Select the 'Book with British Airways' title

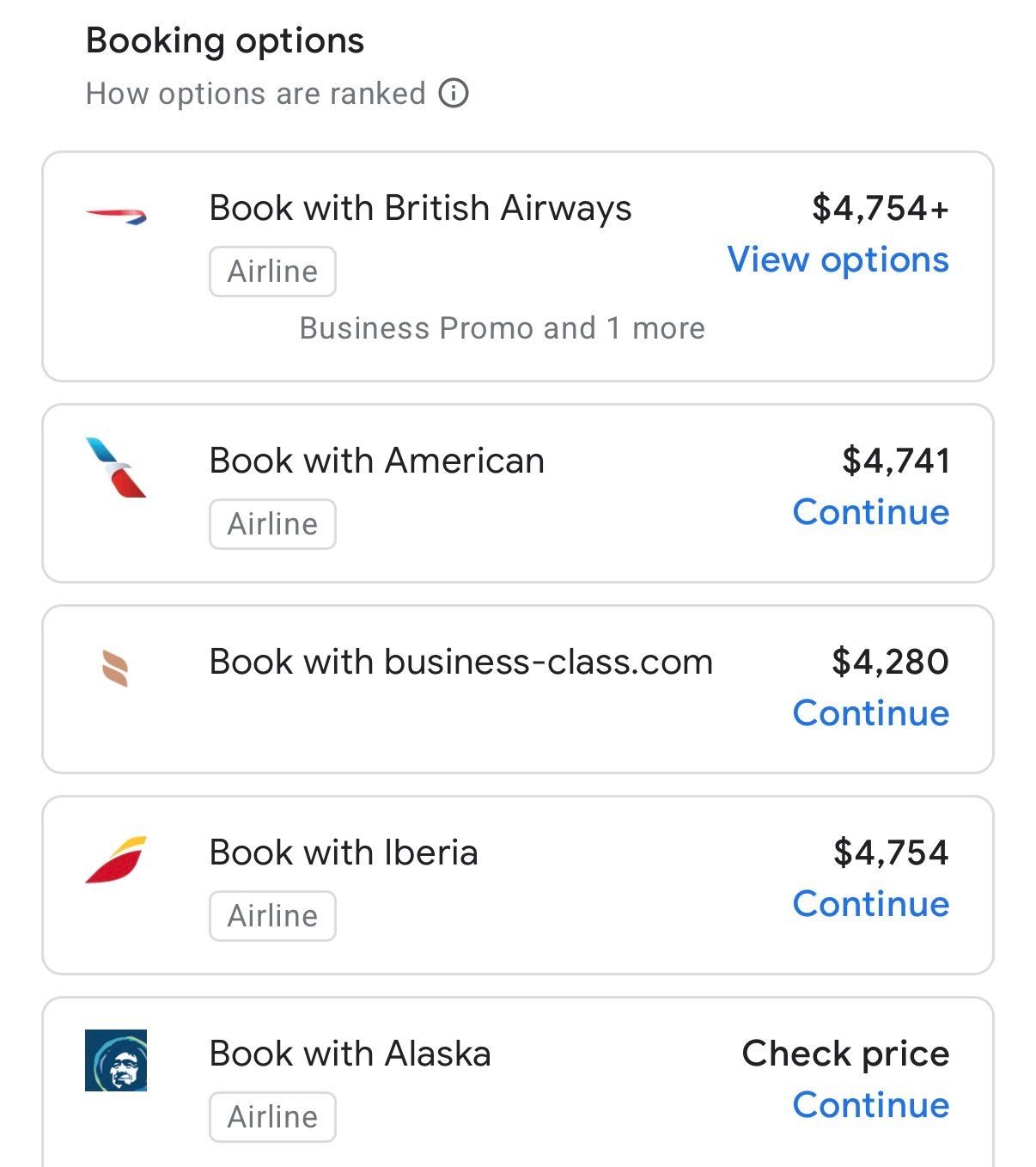420,208
